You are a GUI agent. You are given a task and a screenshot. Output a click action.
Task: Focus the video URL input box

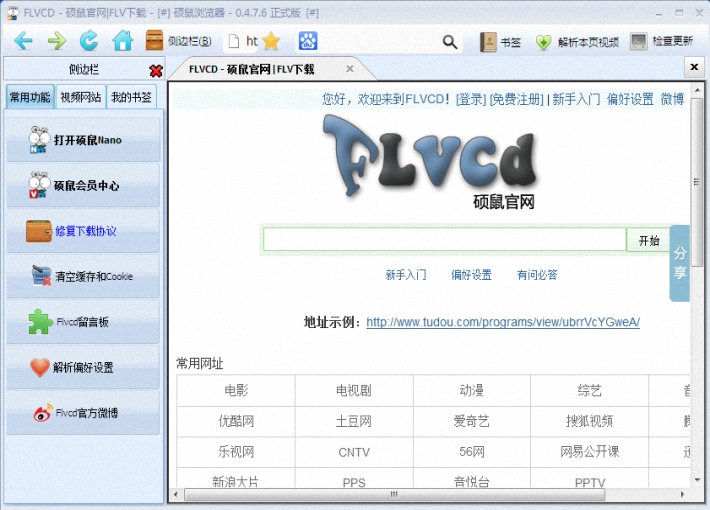click(x=445, y=240)
